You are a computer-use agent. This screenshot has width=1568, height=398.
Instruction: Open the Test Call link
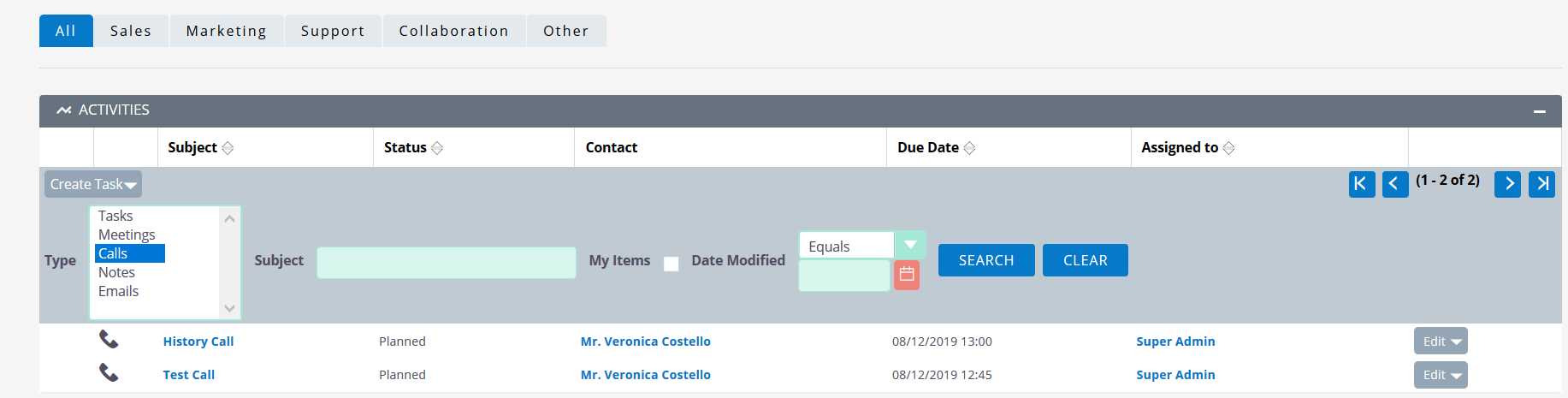click(x=189, y=375)
